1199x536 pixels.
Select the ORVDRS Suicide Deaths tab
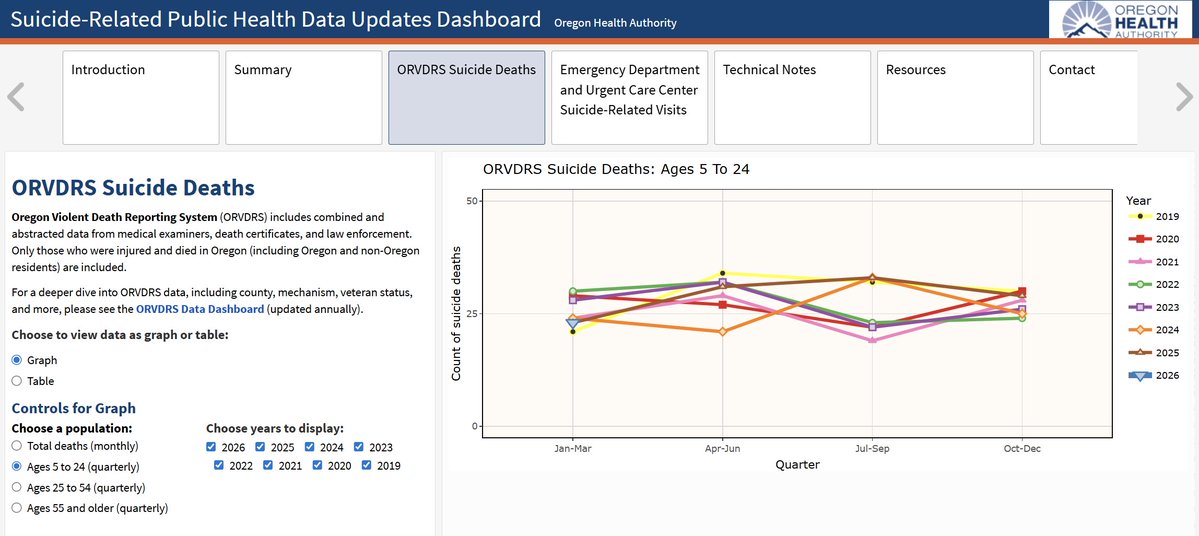coord(466,97)
